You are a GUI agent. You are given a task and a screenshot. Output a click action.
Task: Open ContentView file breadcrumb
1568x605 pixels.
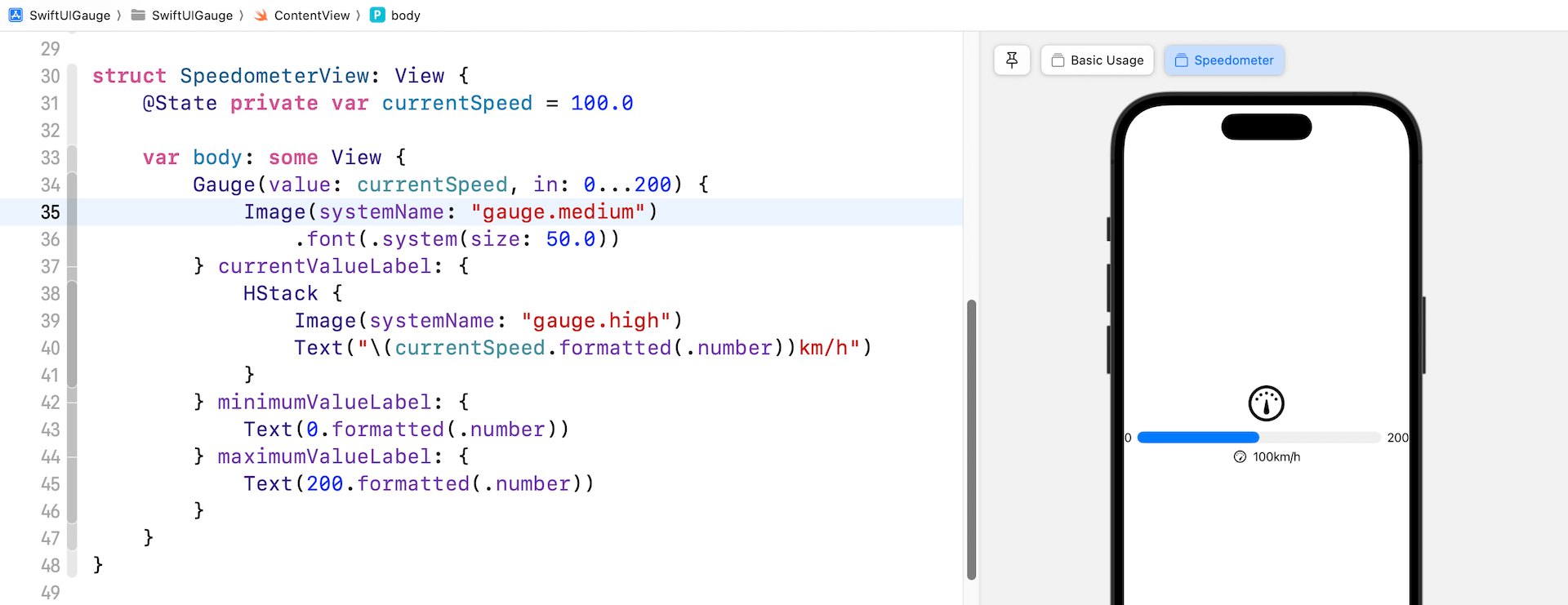click(x=312, y=16)
